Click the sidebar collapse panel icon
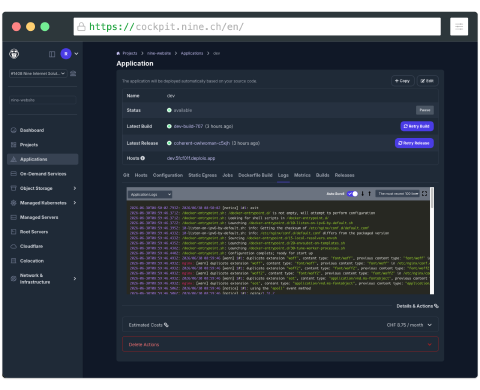Screen dimensions: 480x390 tap(52, 54)
